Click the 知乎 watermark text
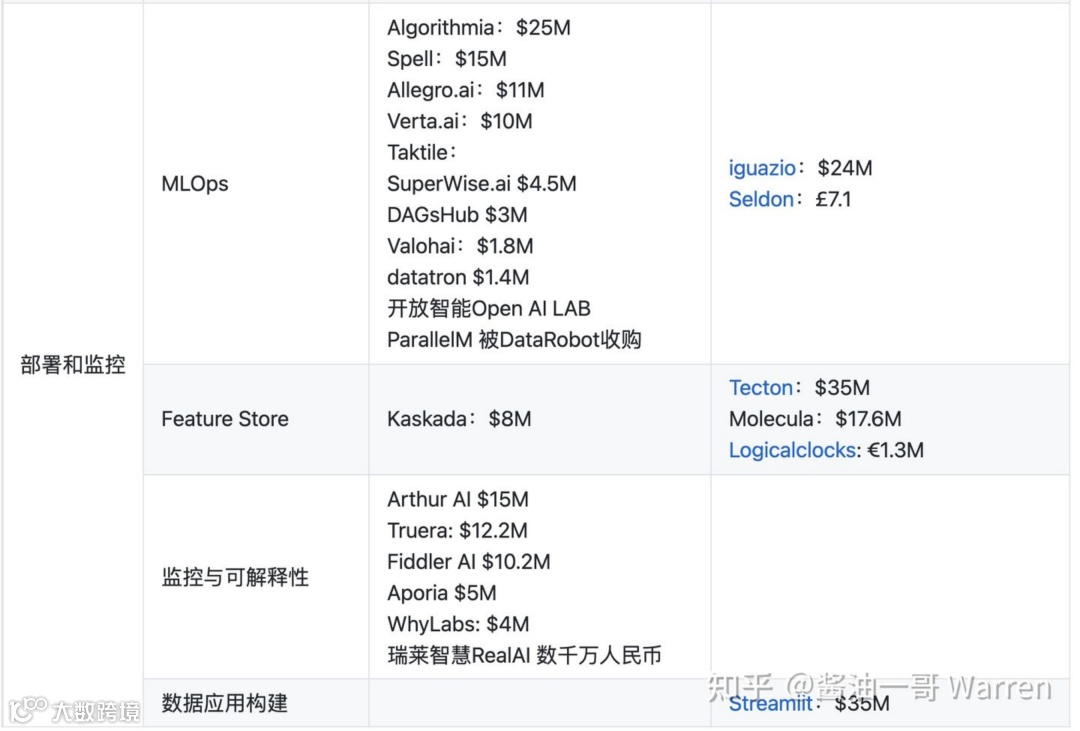The width and height of the screenshot is (1080, 731). [x=740, y=688]
